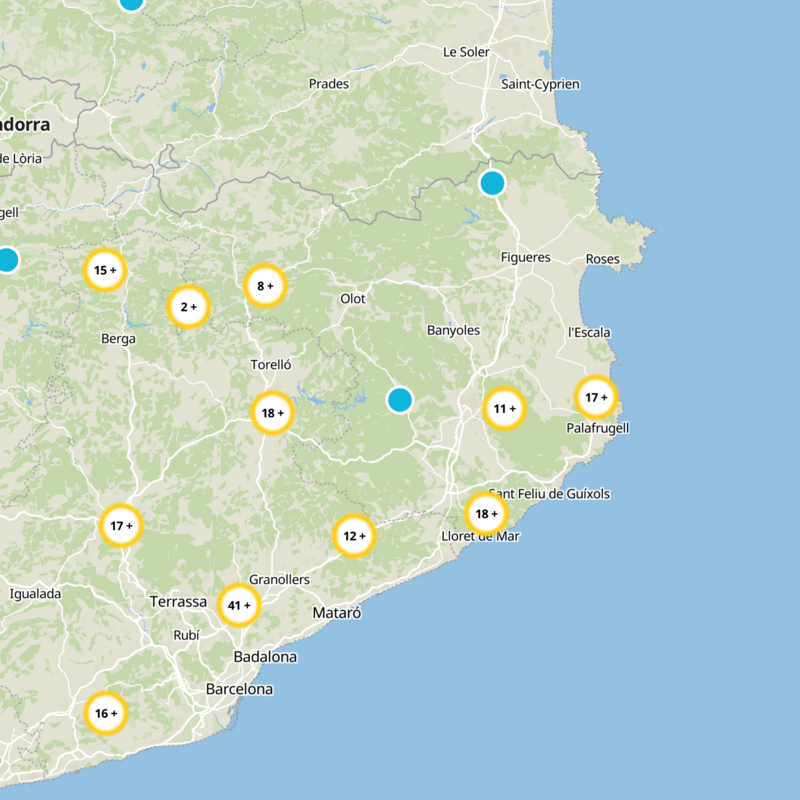Viewport: 800px width, 800px height.
Task: Click the Le Soler label
Action: (466, 52)
